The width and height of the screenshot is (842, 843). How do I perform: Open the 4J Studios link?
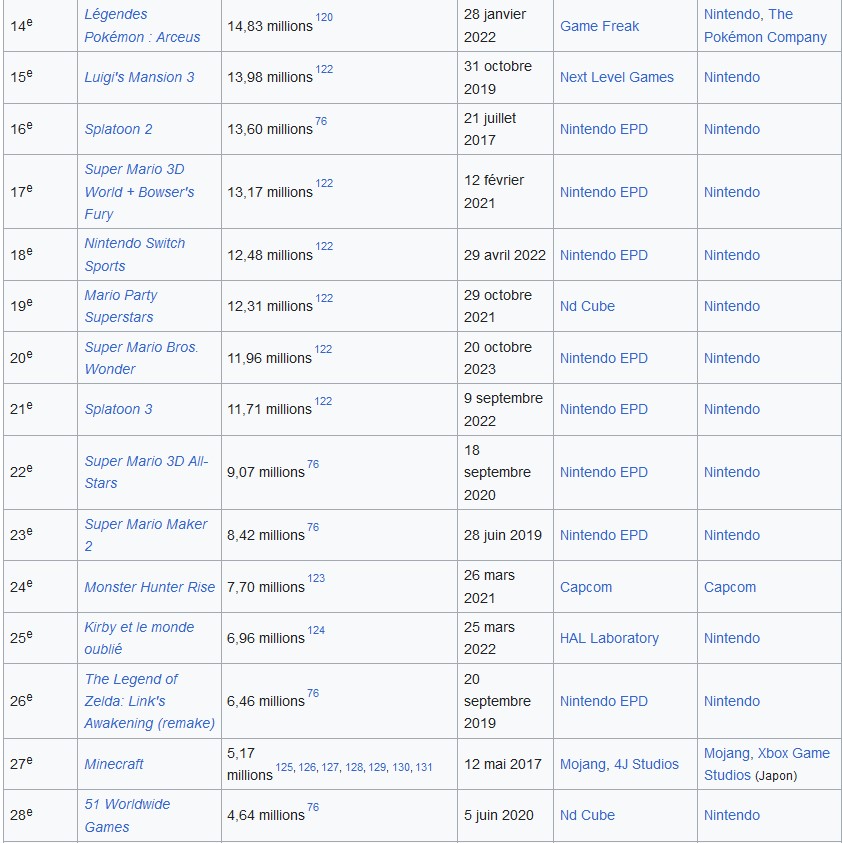[646, 764]
